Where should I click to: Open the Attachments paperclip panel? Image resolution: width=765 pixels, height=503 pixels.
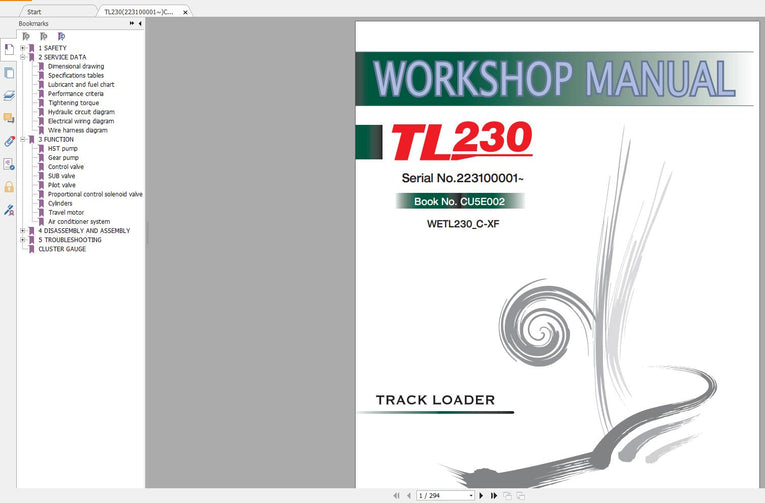[9, 141]
